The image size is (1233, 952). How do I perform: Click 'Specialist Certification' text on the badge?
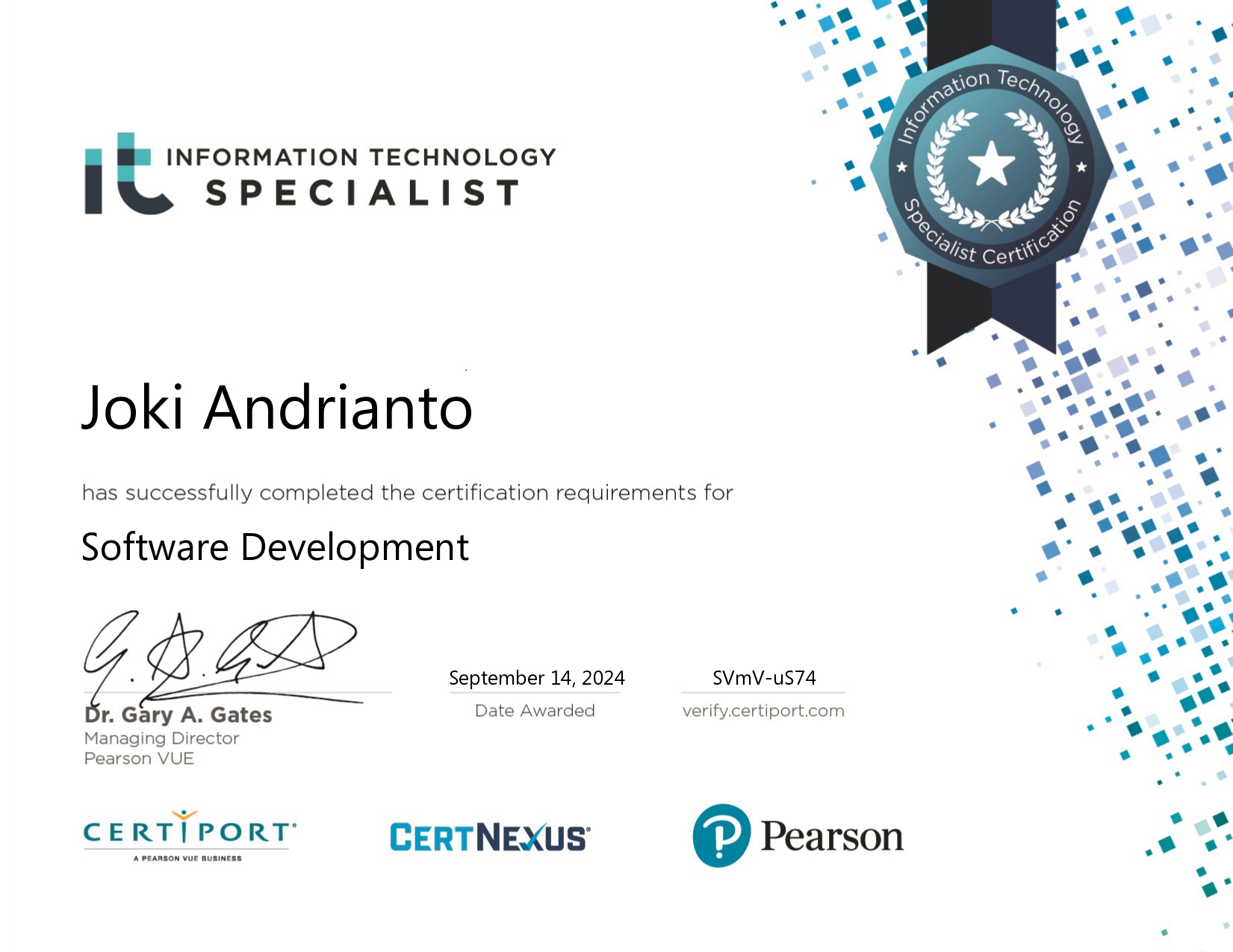(x=993, y=240)
